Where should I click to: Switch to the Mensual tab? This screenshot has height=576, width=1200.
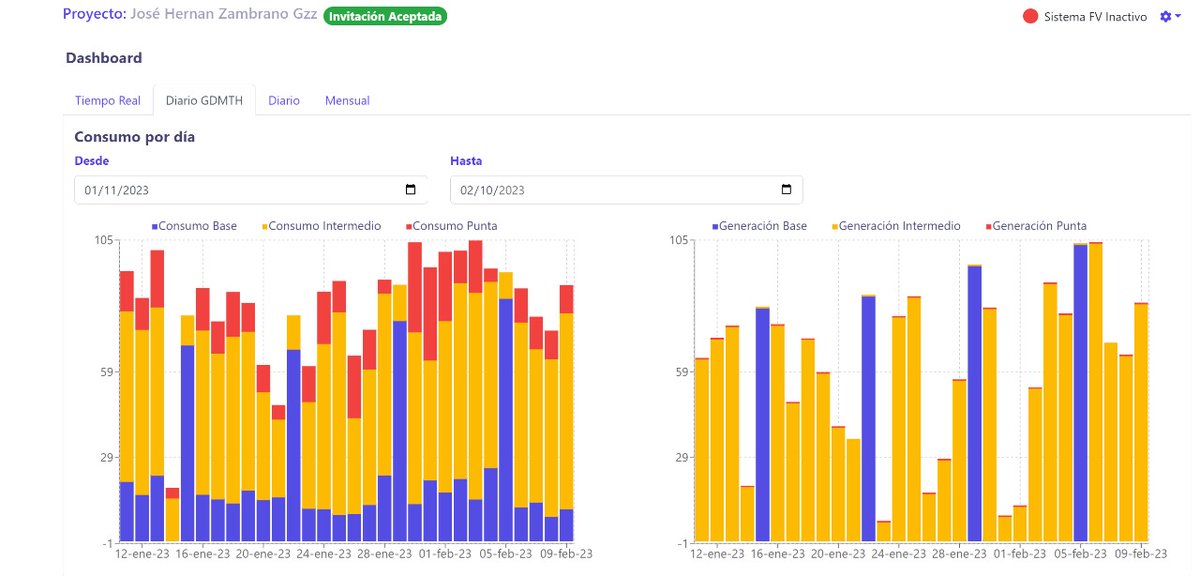click(x=347, y=101)
